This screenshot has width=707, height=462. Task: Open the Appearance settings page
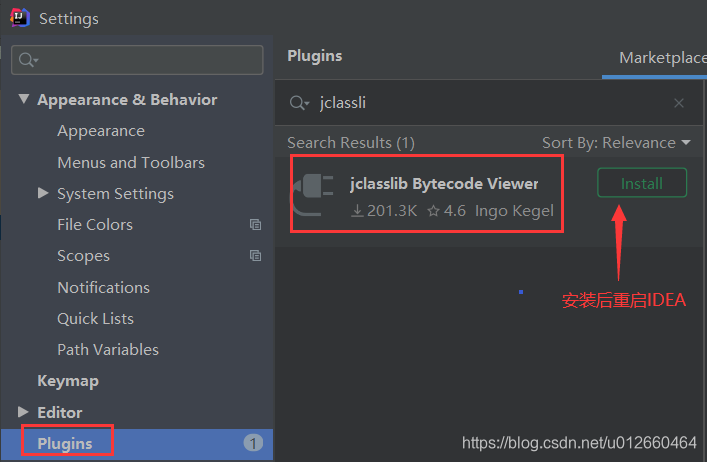point(101,131)
